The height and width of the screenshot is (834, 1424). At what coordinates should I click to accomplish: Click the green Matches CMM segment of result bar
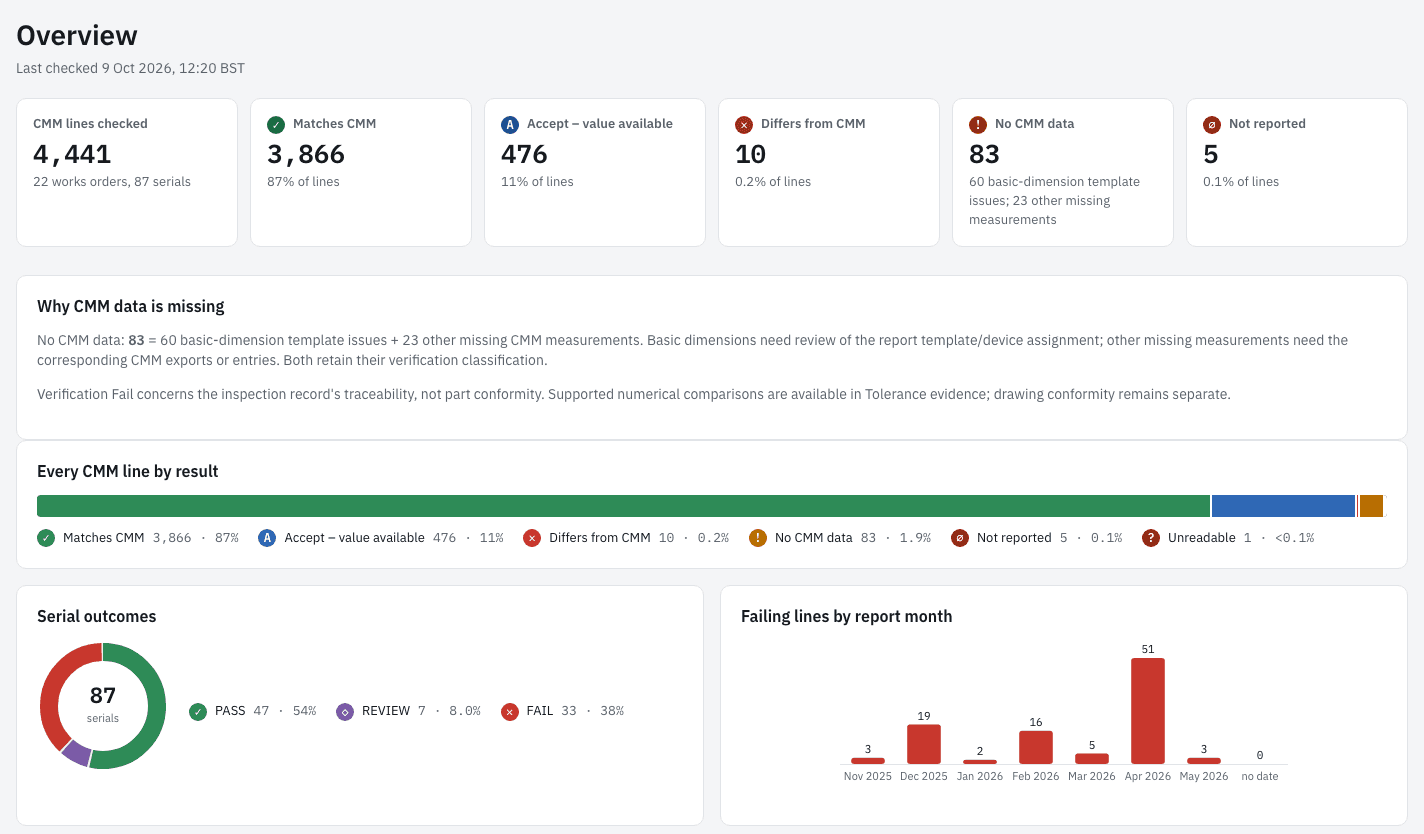623,506
